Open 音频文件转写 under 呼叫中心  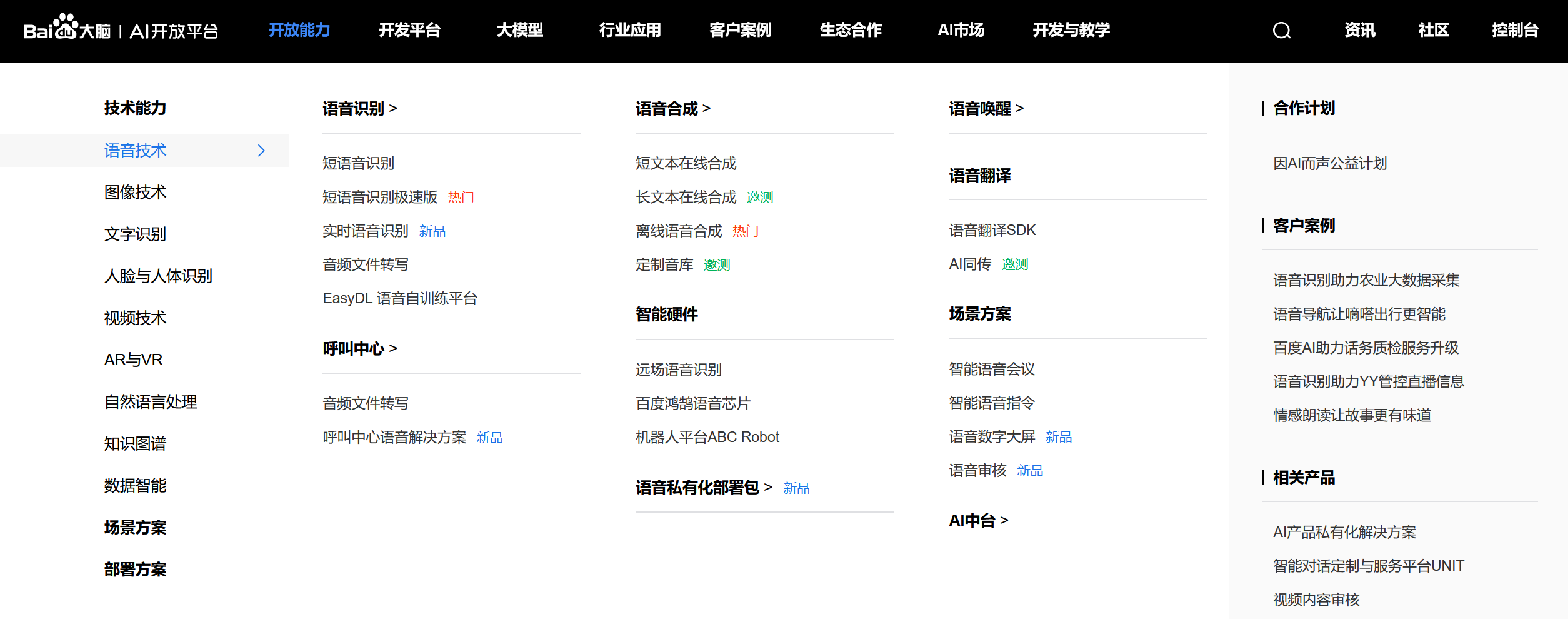366,404
